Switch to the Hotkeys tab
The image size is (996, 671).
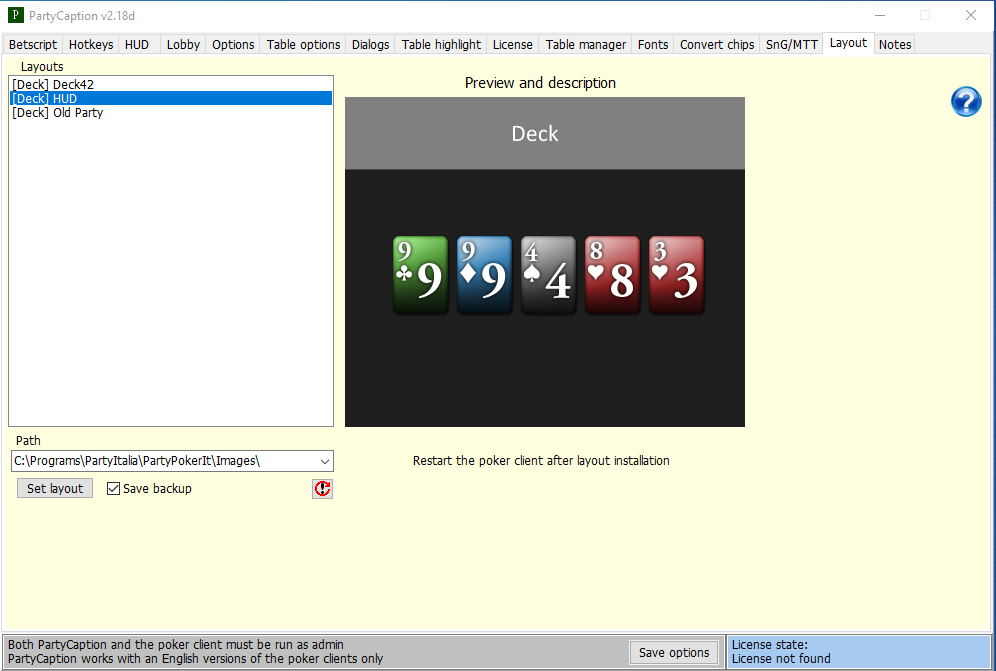click(91, 44)
